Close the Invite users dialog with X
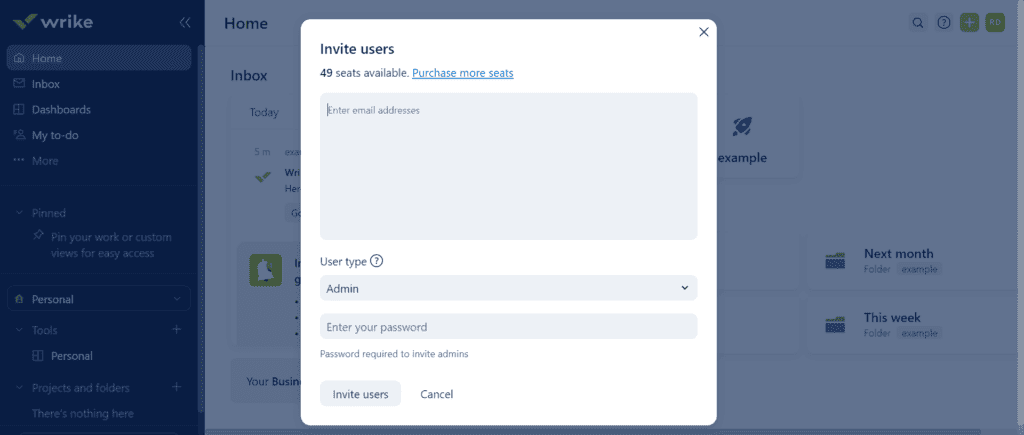 (703, 32)
